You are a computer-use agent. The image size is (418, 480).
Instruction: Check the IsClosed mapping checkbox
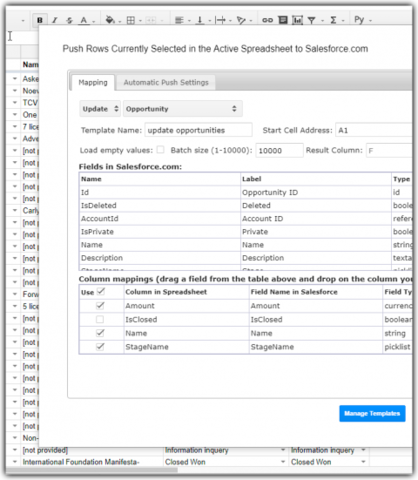[x=100, y=319]
